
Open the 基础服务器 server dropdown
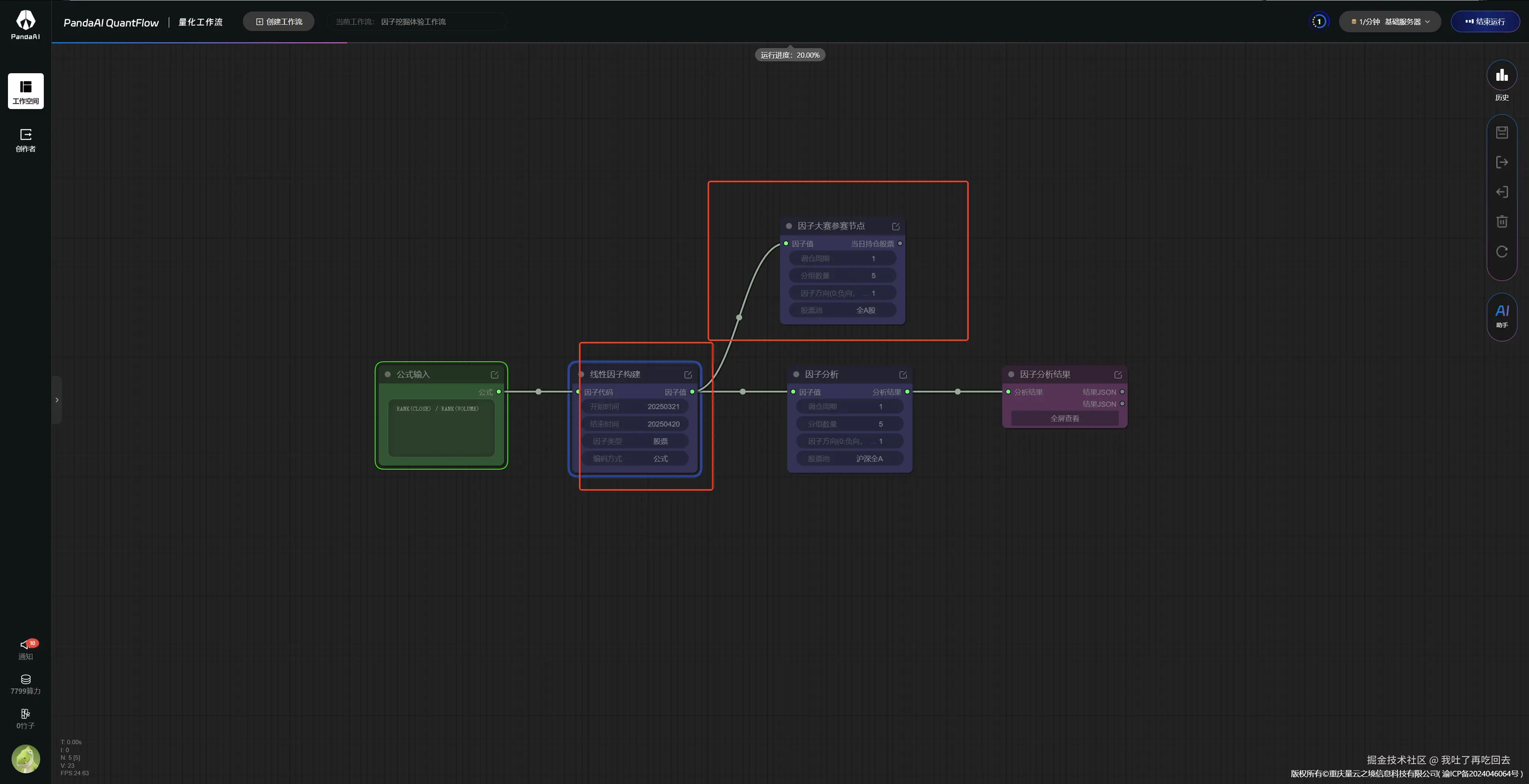tap(1390, 22)
